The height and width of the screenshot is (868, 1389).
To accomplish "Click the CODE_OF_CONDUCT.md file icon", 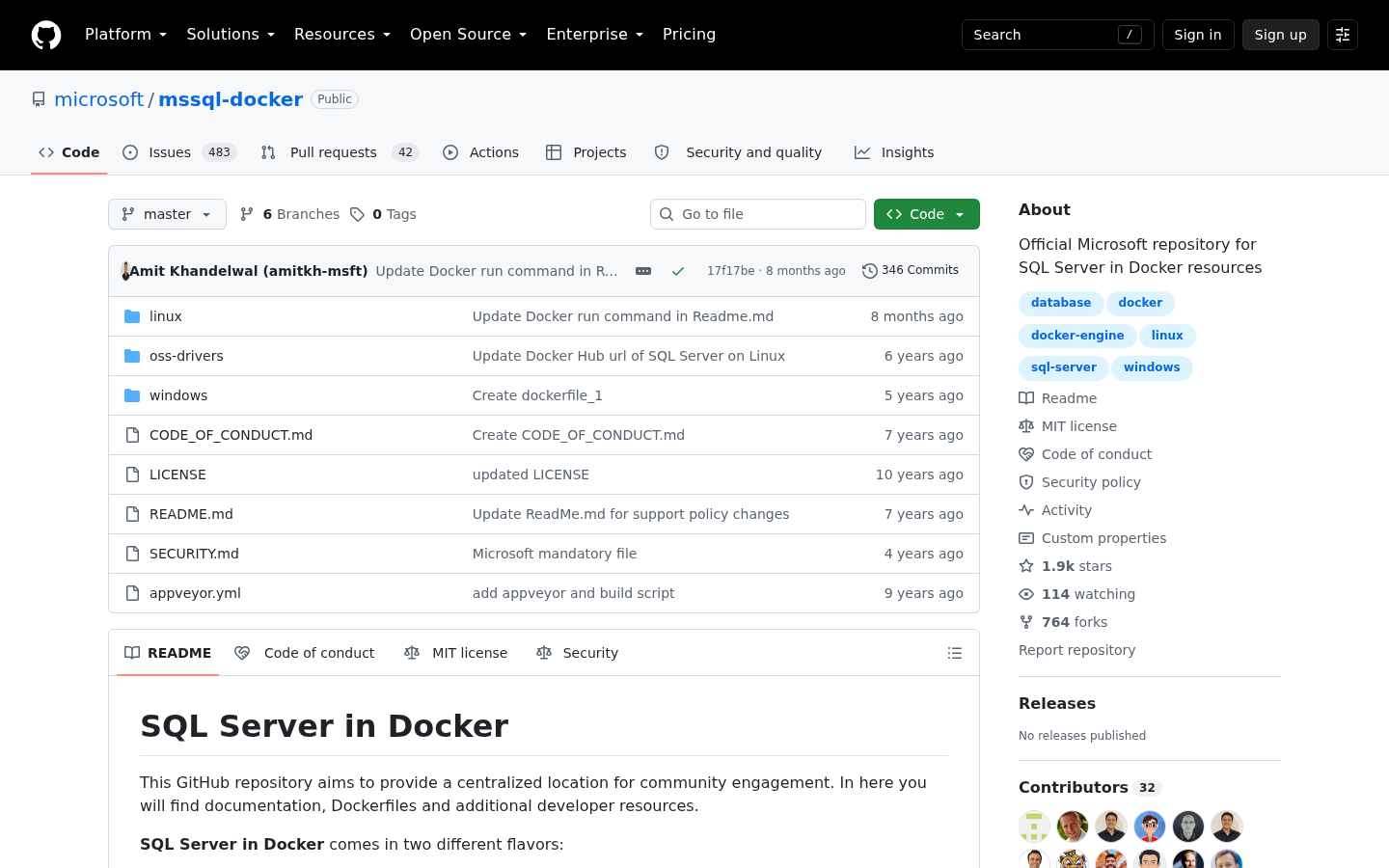I will [132, 435].
